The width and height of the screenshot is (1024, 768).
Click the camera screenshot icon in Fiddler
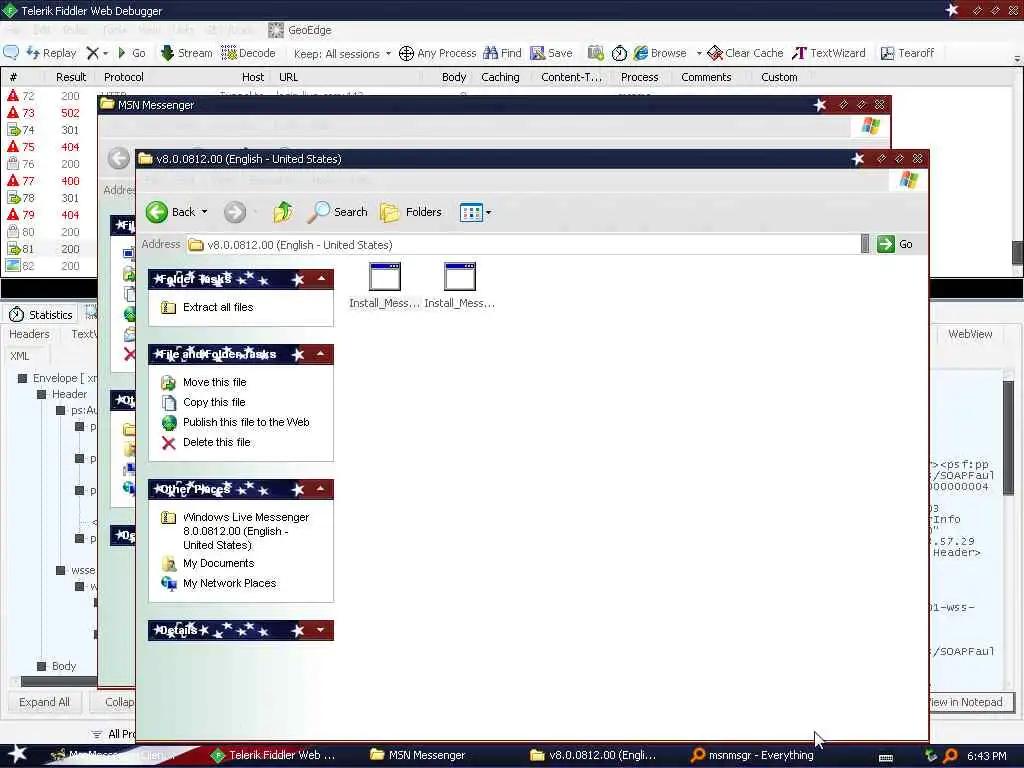click(x=595, y=53)
